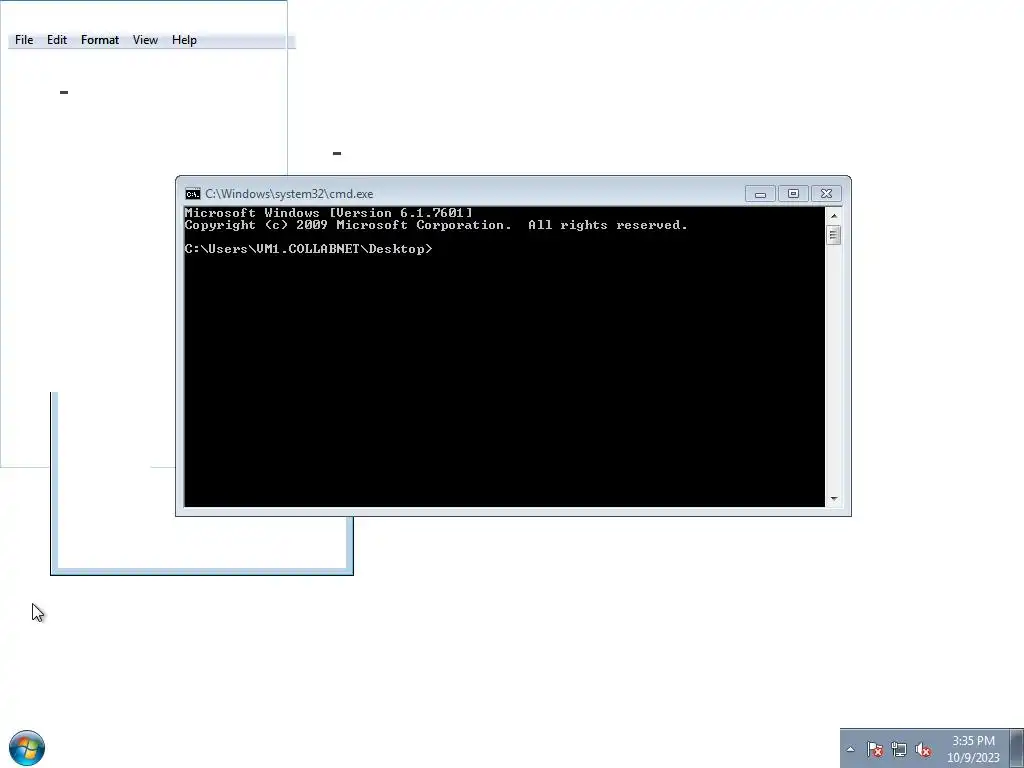Open the File menu in Notepad
1024x768 pixels.
24,40
